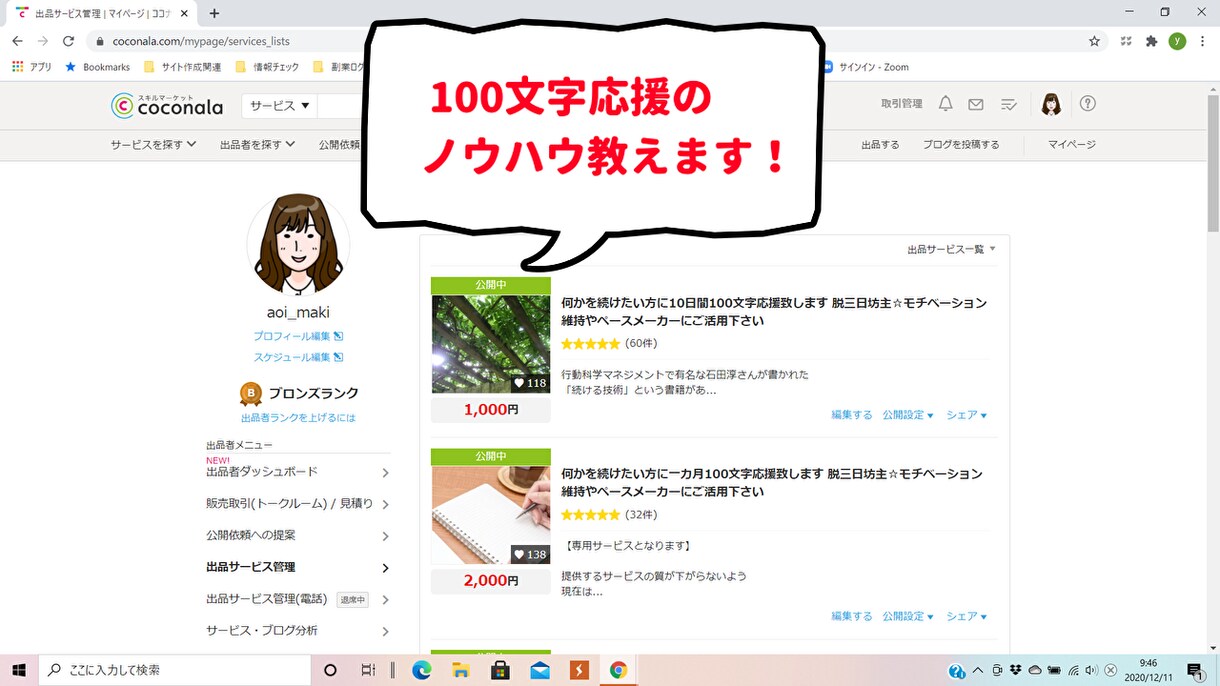
Task: Open サインイン - Zoom bookmark
Action: point(865,67)
